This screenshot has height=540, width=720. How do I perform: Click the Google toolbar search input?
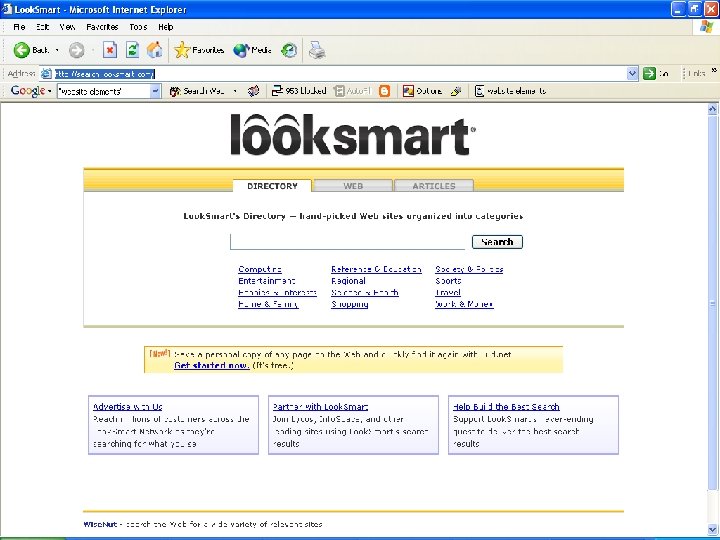104,91
